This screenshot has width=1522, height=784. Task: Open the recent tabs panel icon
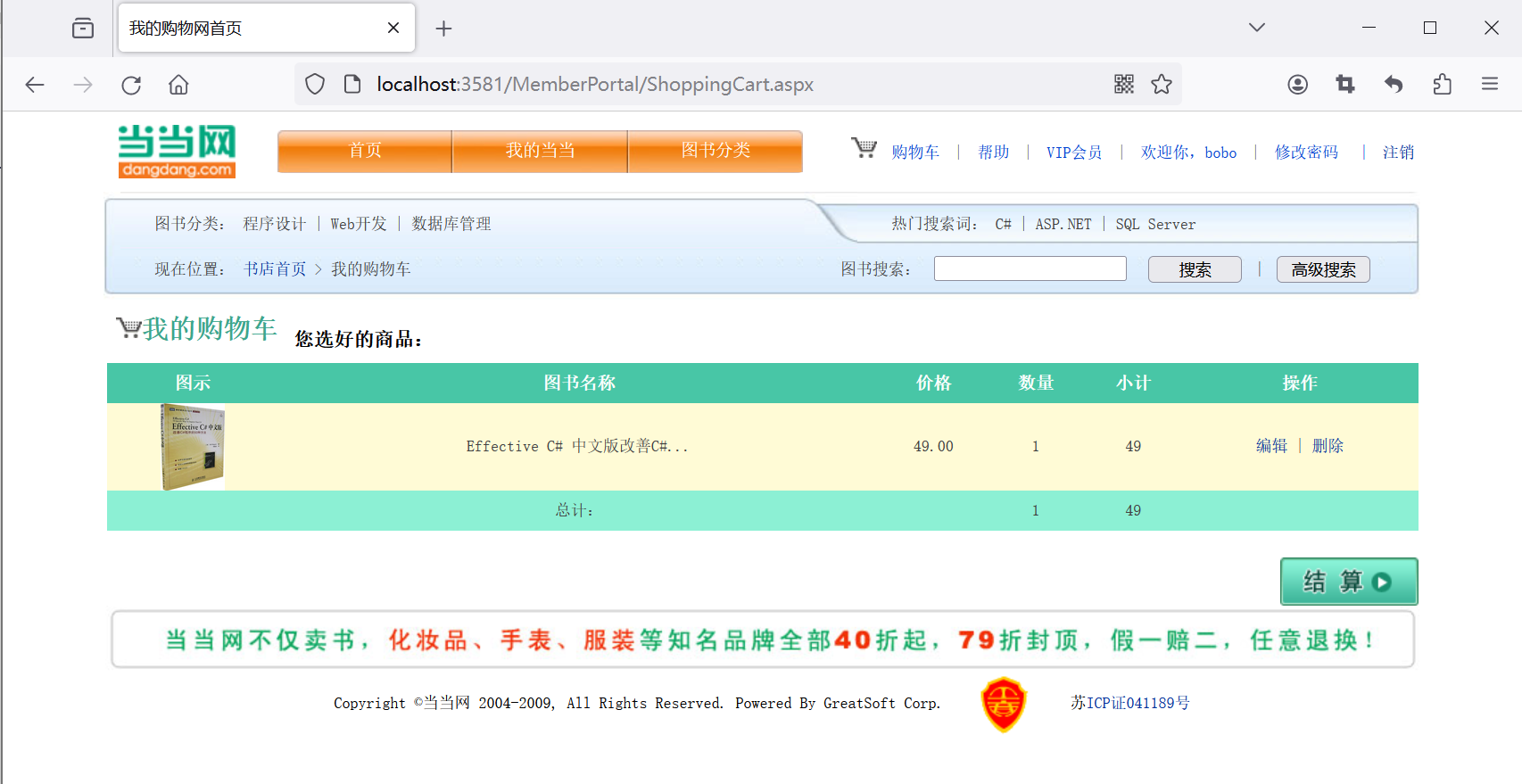(x=83, y=29)
